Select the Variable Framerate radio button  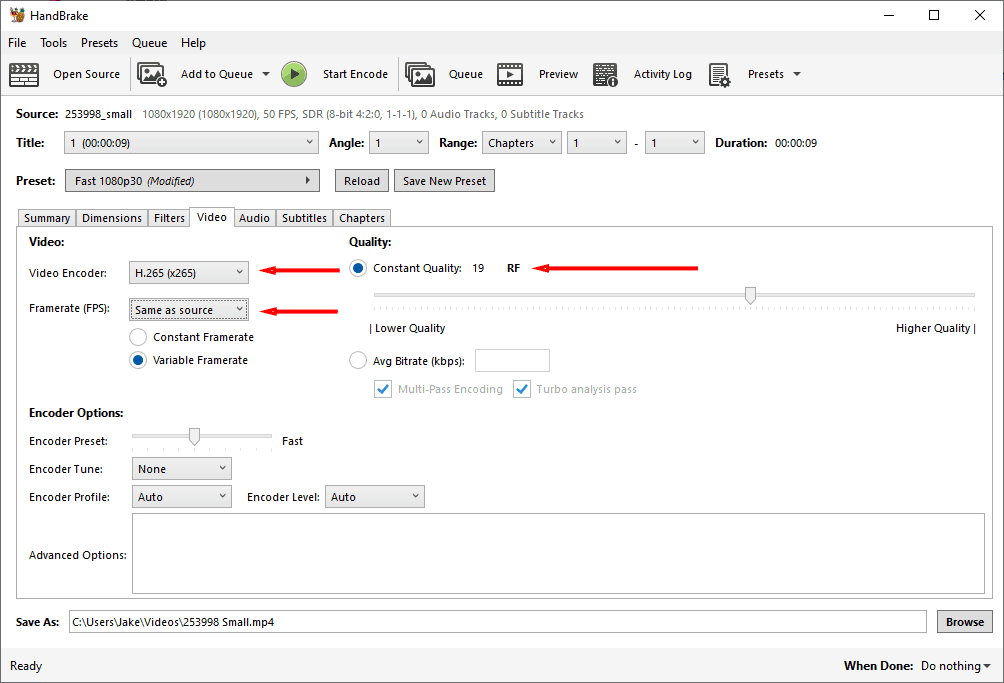click(138, 360)
